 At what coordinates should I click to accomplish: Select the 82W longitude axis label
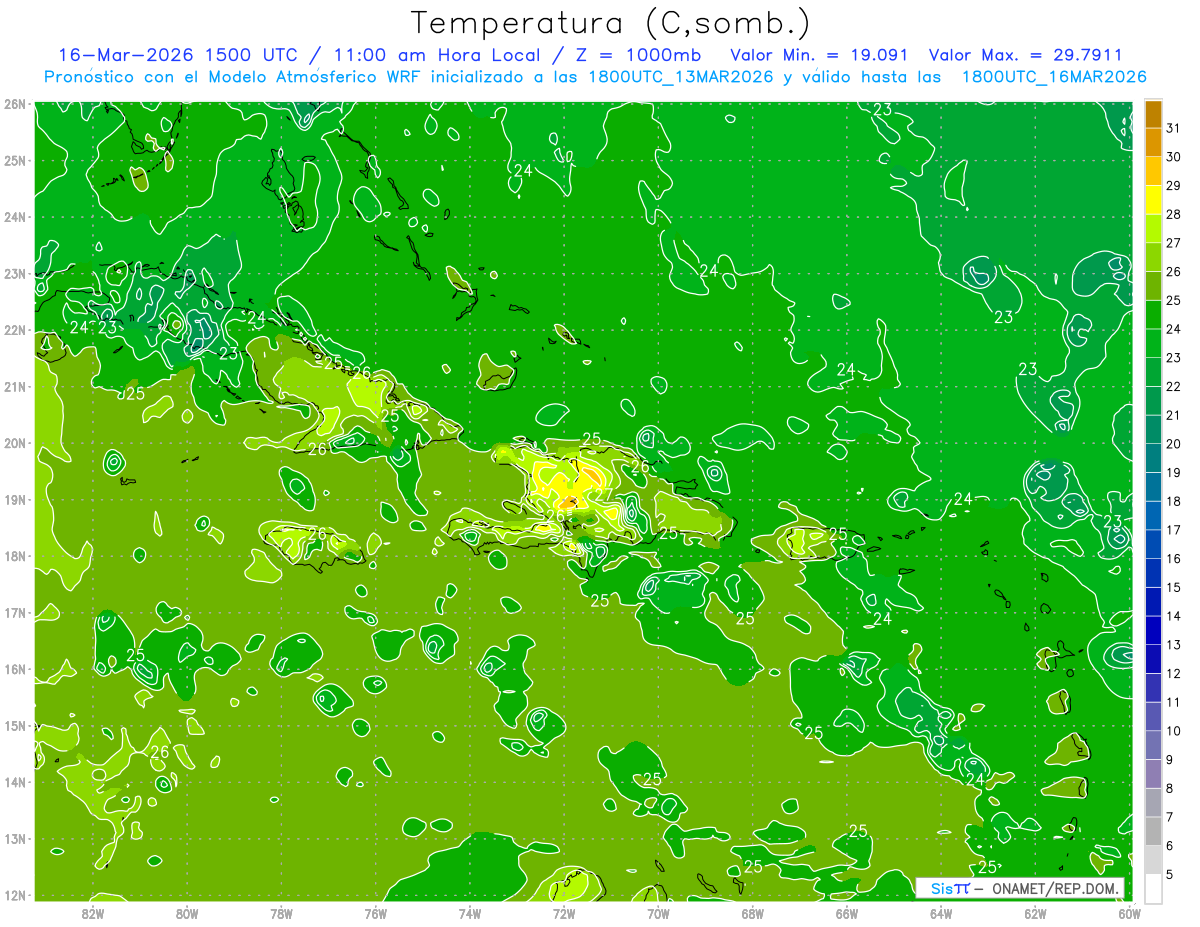93,913
